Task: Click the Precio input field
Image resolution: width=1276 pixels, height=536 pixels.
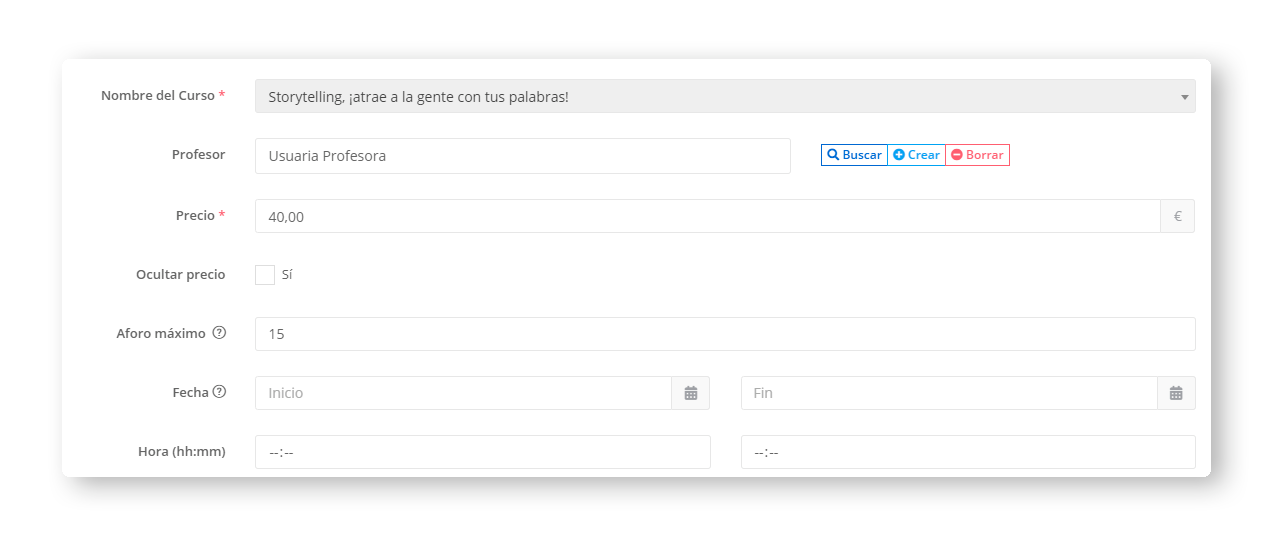Action: pyautogui.click(x=707, y=216)
